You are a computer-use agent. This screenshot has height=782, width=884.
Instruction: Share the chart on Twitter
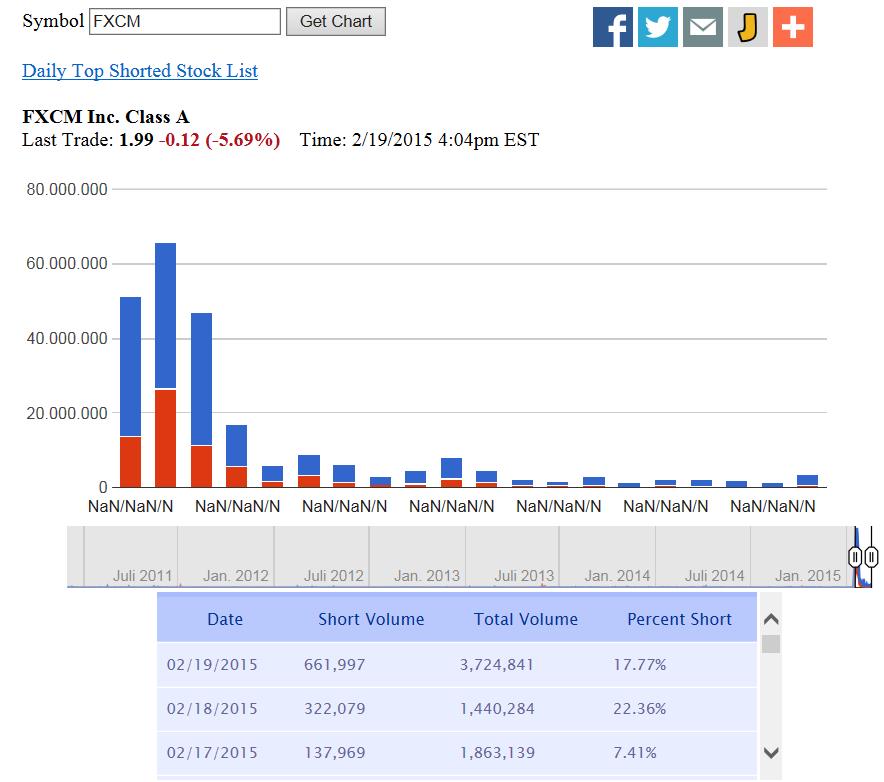[657, 27]
